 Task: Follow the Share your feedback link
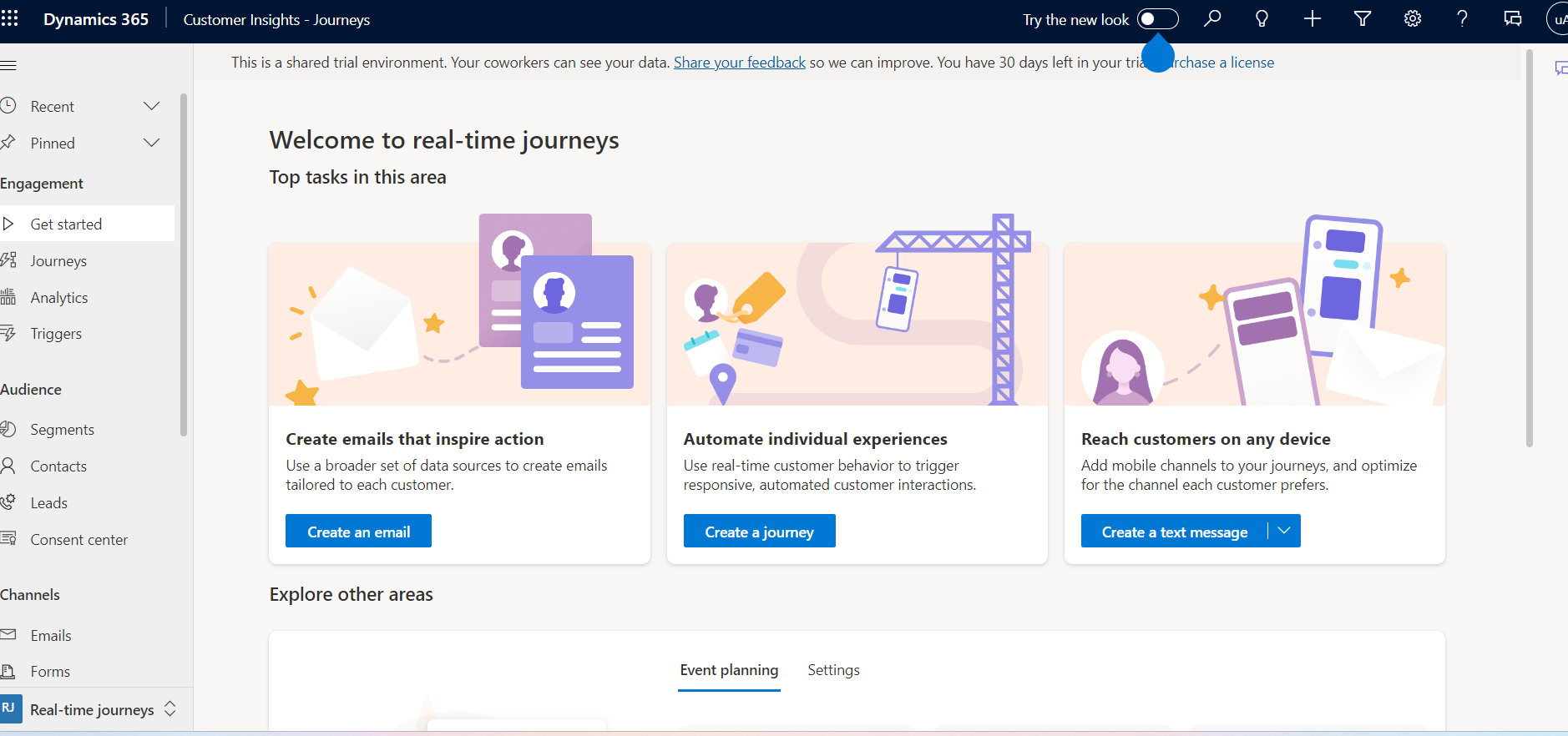(x=740, y=63)
